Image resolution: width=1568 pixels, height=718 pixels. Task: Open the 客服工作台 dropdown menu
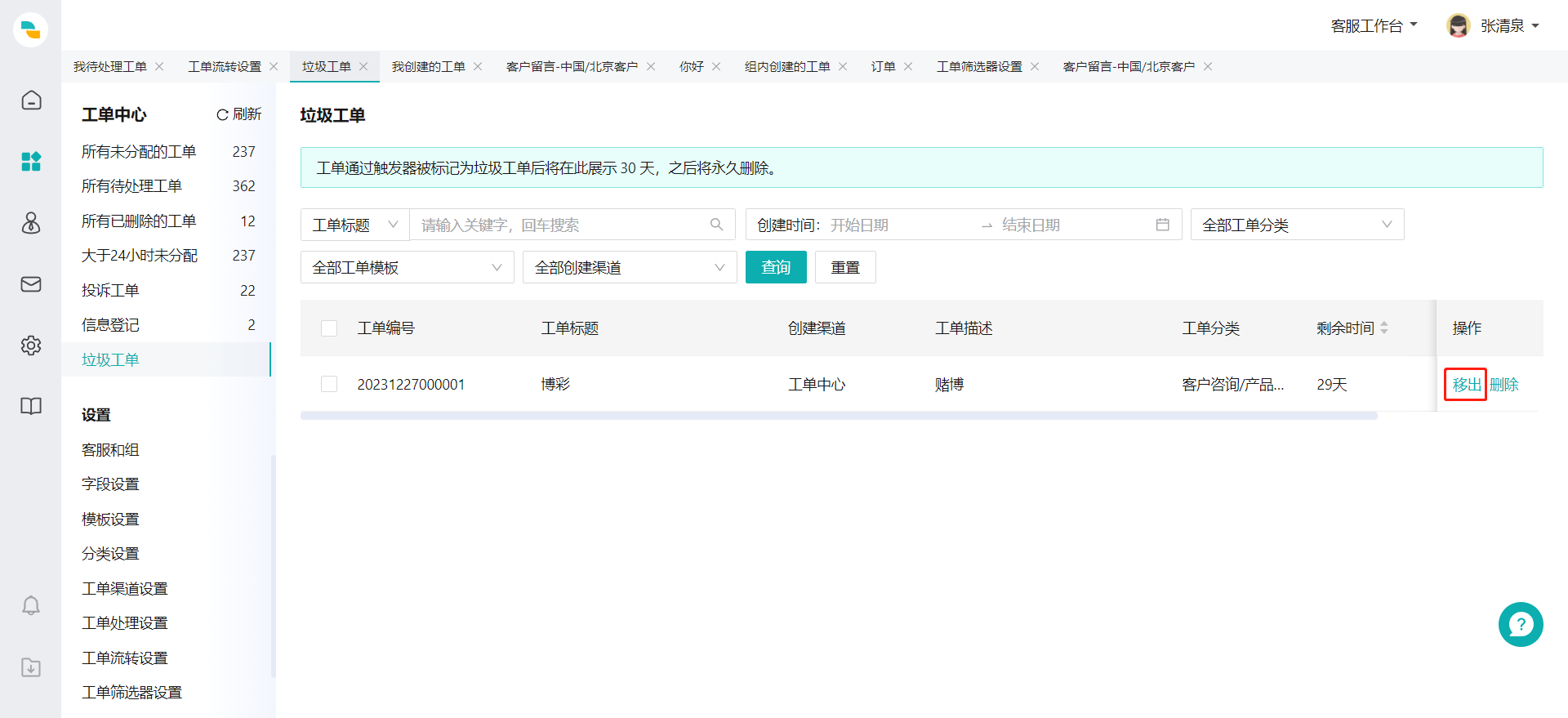pyautogui.click(x=1374, y=26)
